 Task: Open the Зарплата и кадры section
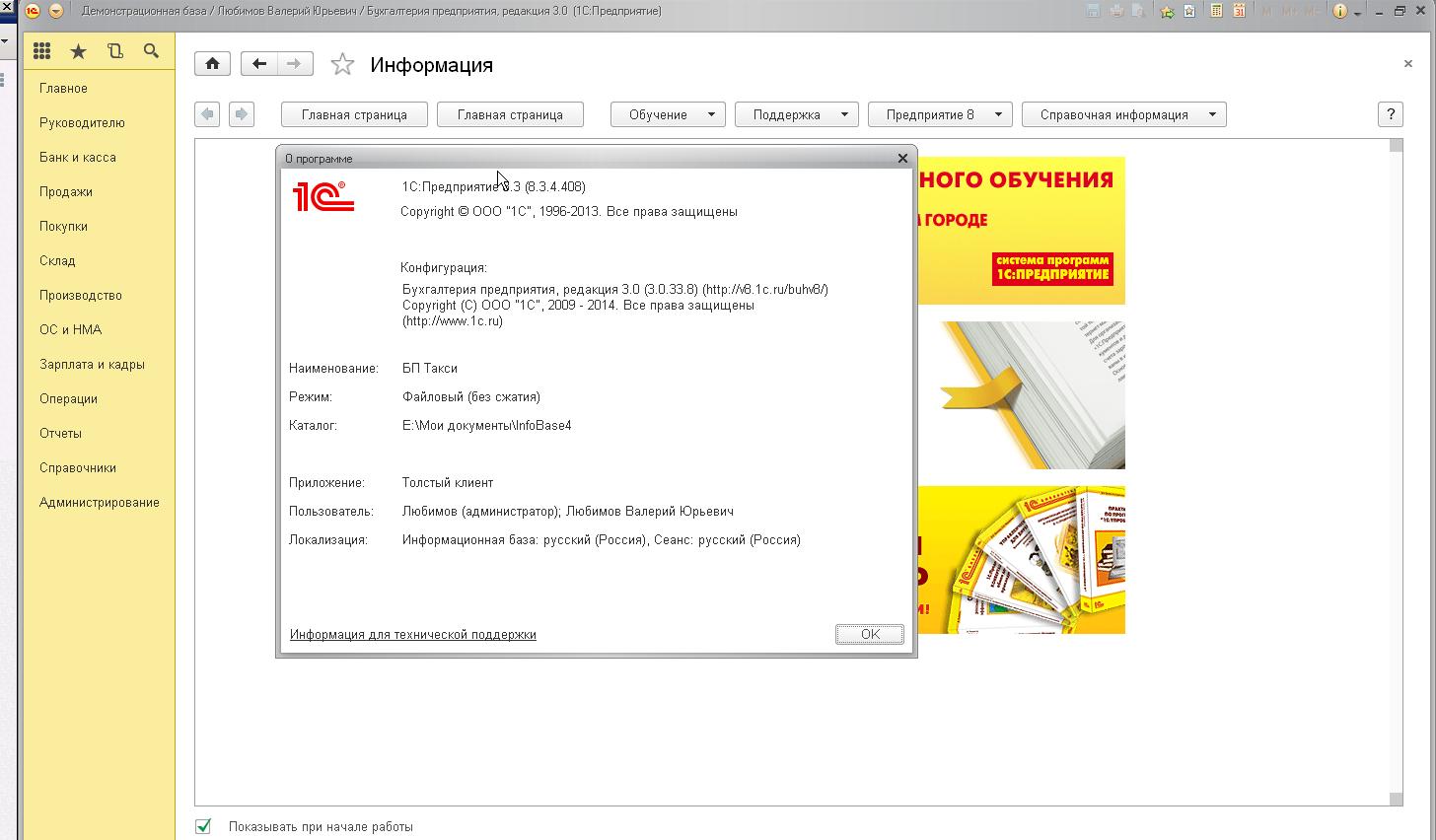(92, 364)
